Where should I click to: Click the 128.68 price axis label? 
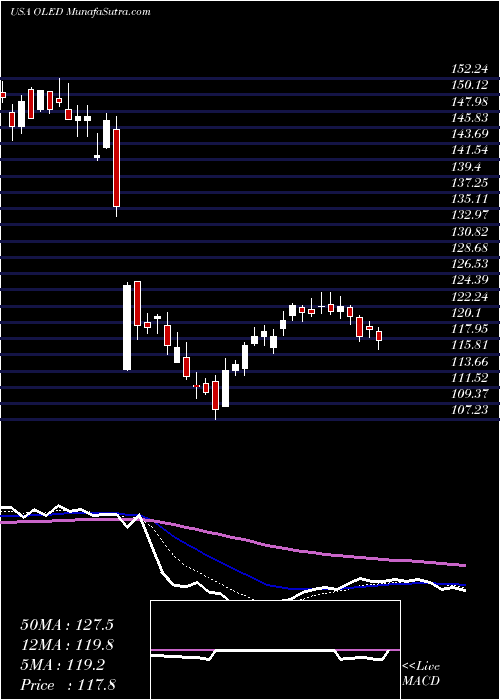pos(470,247)
